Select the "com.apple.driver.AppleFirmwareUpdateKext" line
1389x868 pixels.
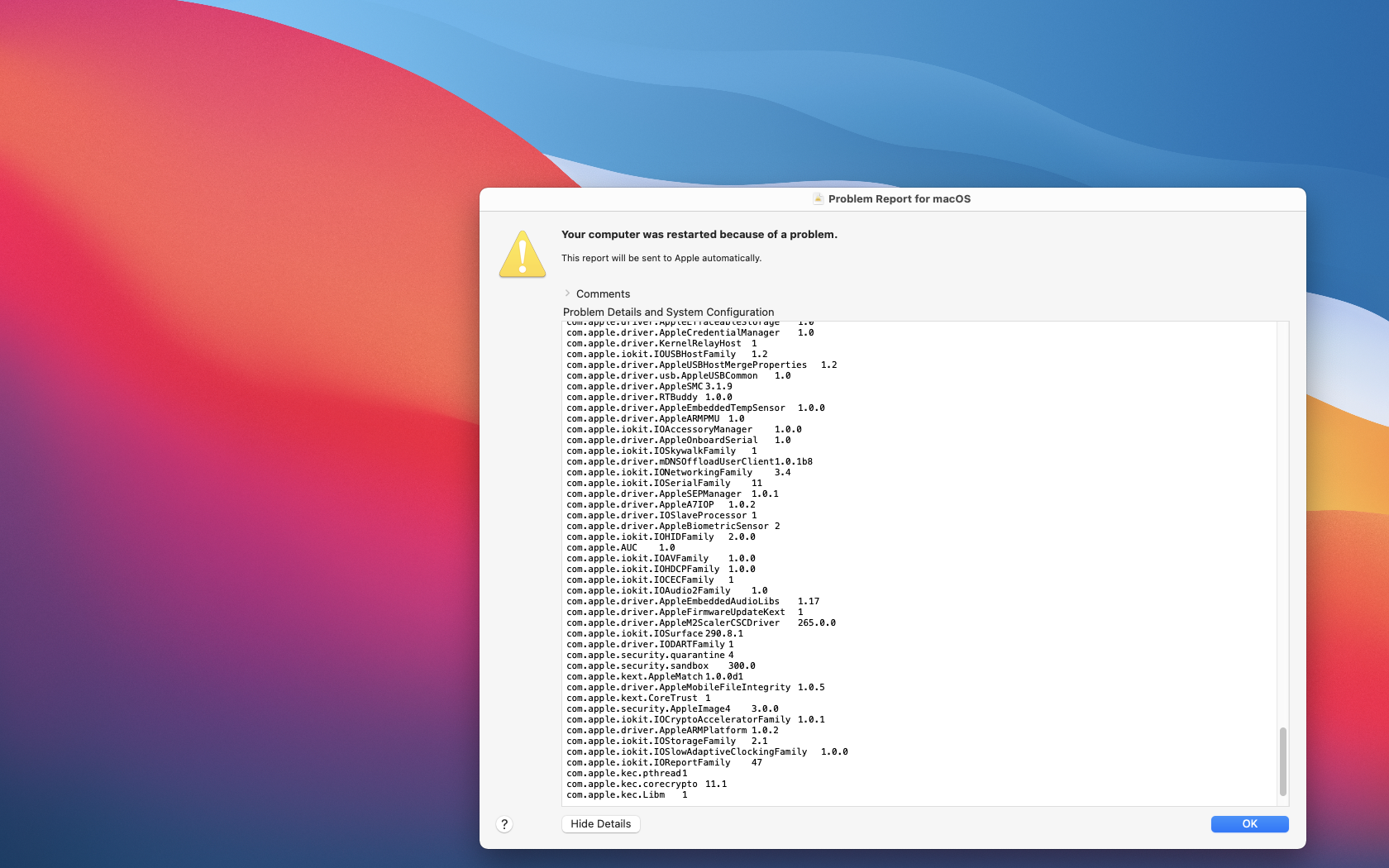point(685,613)
